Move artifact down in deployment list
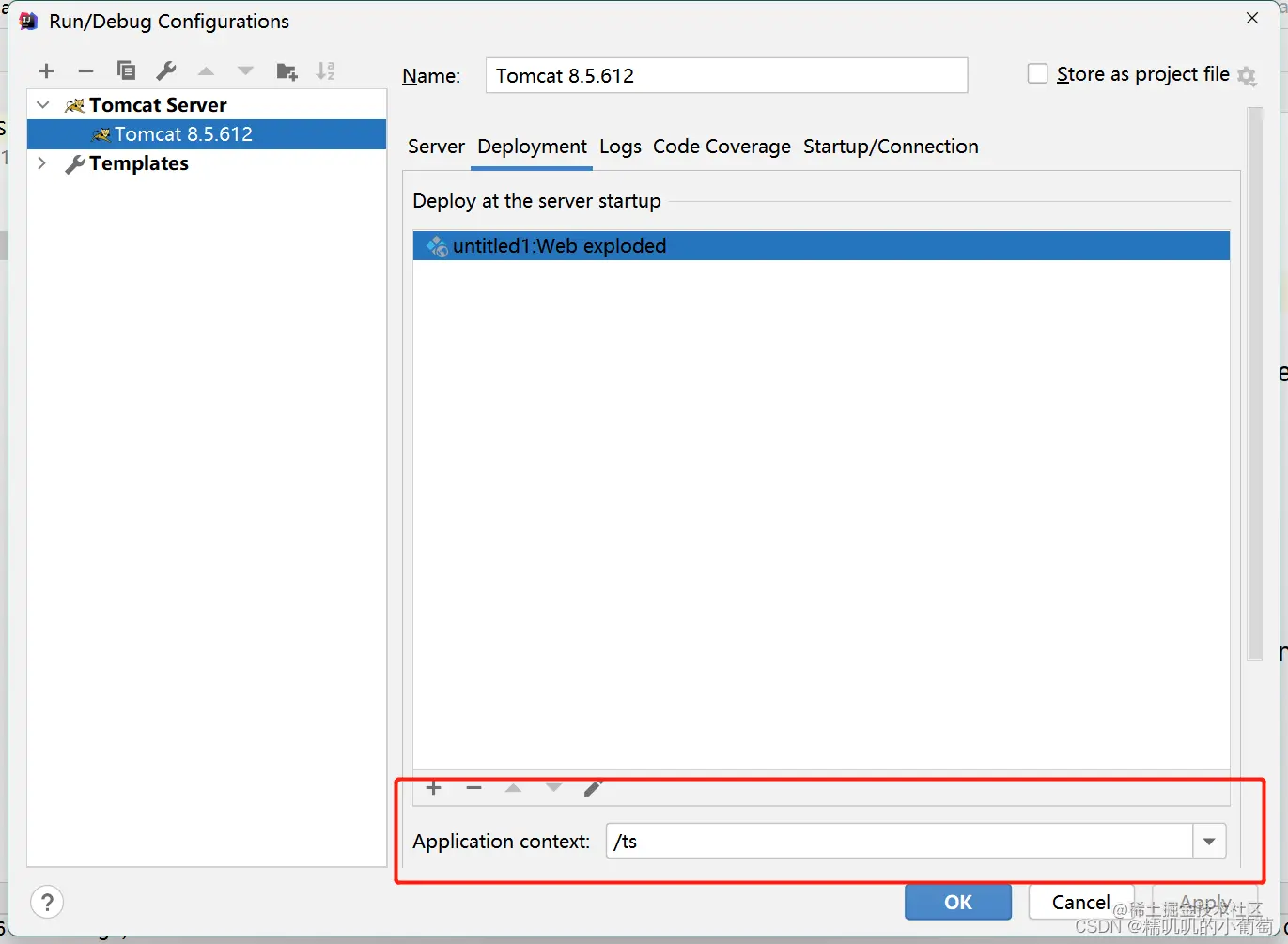1288x944 pixels. (553, 788)
